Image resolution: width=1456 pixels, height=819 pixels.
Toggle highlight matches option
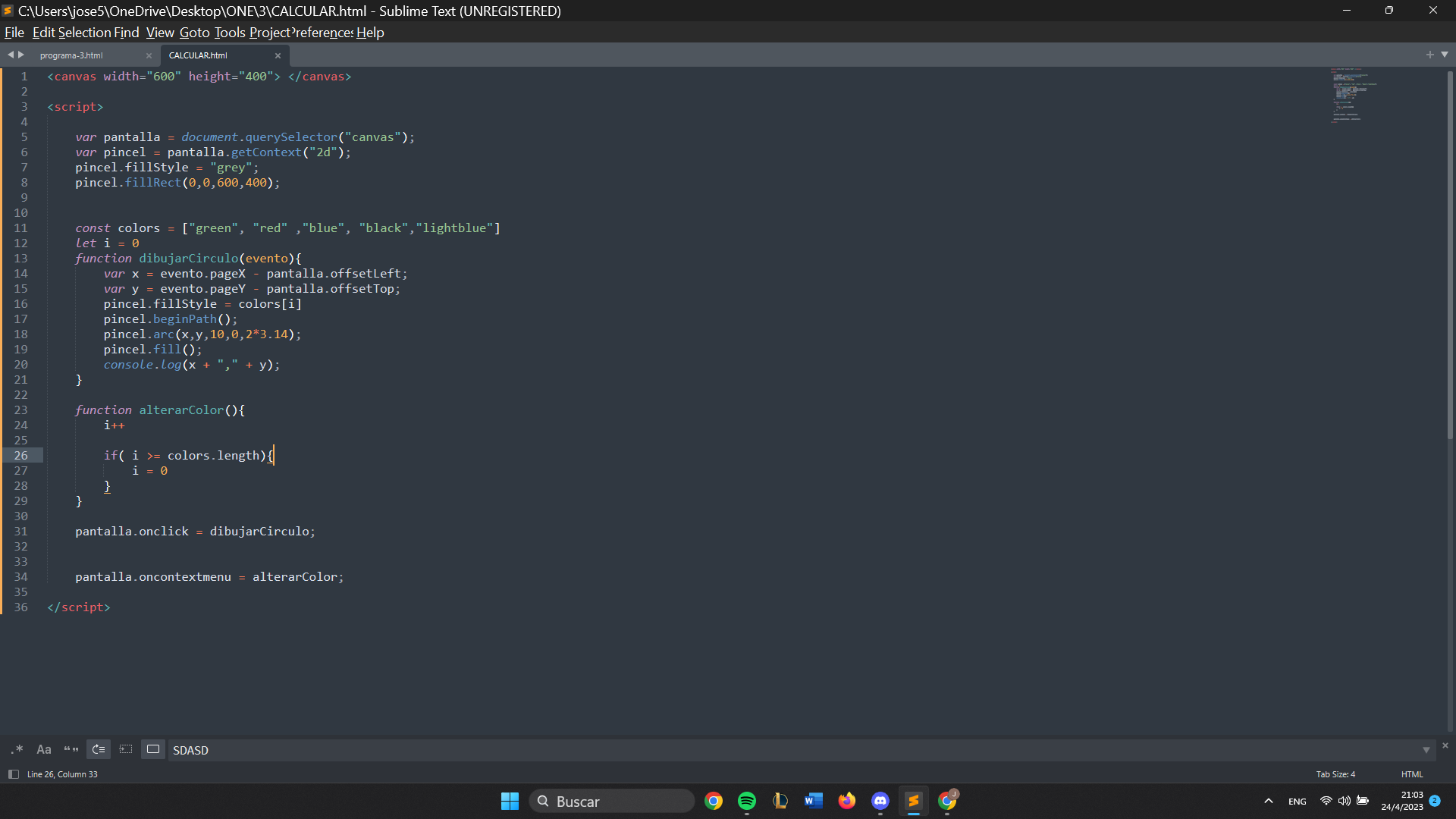click(153, 749)
